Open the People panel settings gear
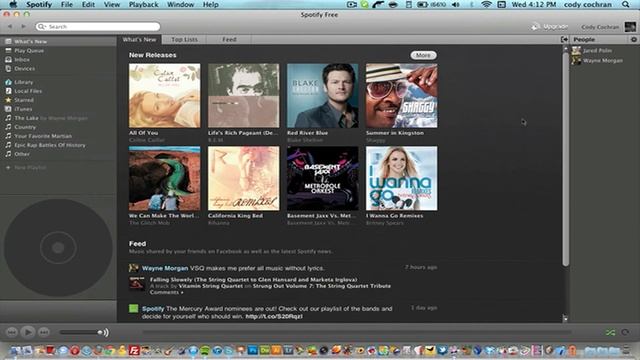Screen dimensions: 640x360 tap(633, 40)
